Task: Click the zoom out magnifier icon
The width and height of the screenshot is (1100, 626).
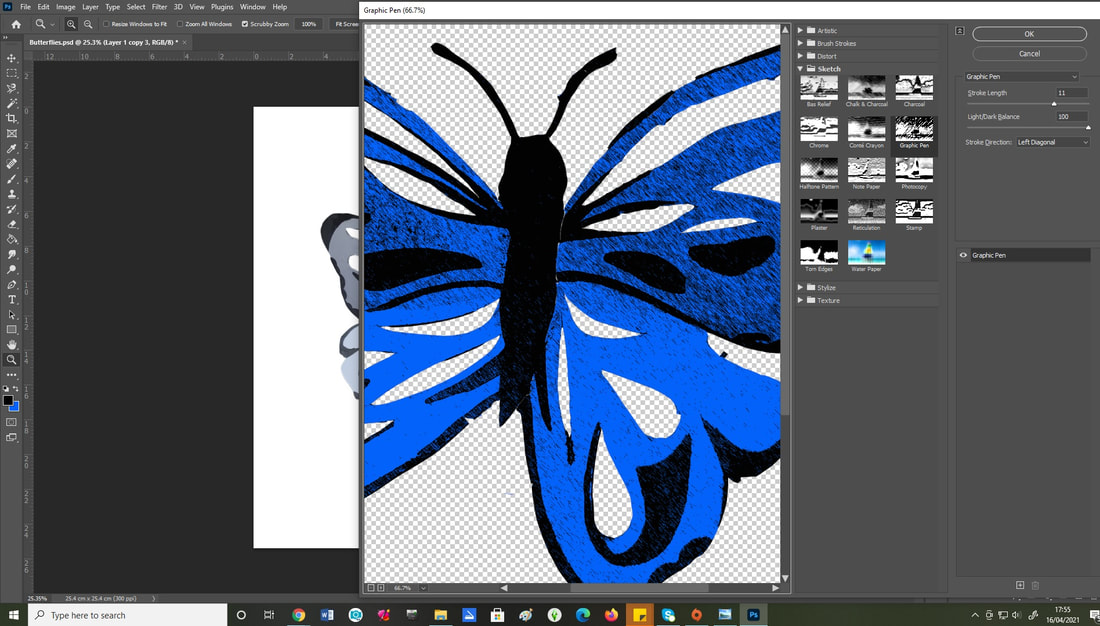Action: click(x=88, y=24)
